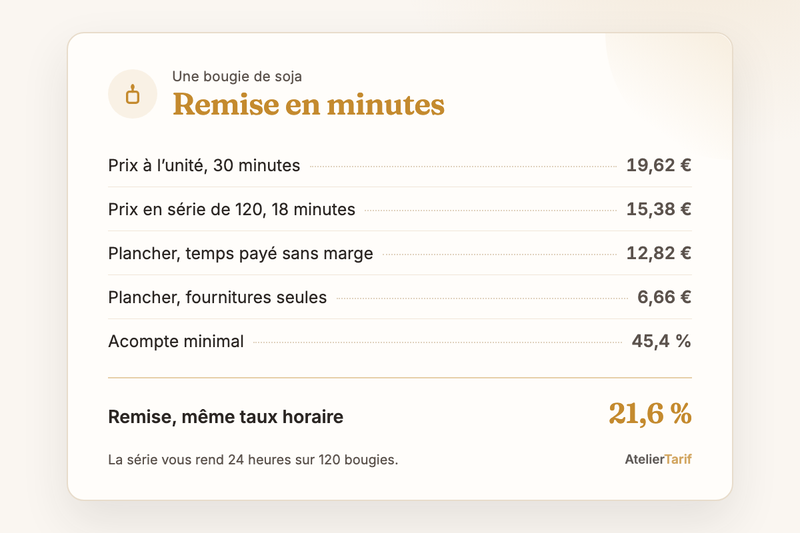800x533 pixels.
Task: Select 'Plancher, fournitures seules' label
Action: (217, 297)
